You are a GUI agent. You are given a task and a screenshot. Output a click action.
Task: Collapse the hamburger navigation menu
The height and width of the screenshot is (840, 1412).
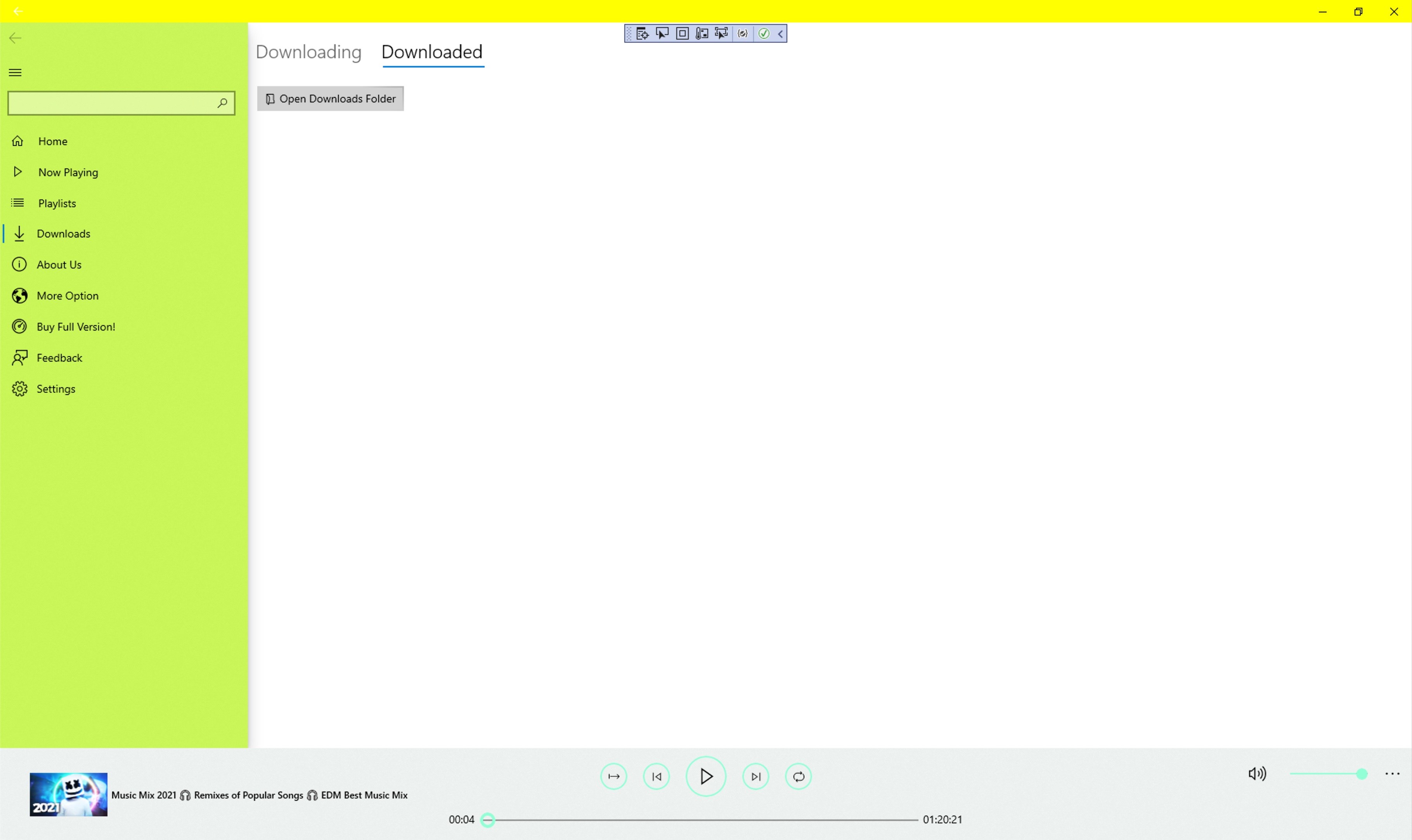[15, 73]
